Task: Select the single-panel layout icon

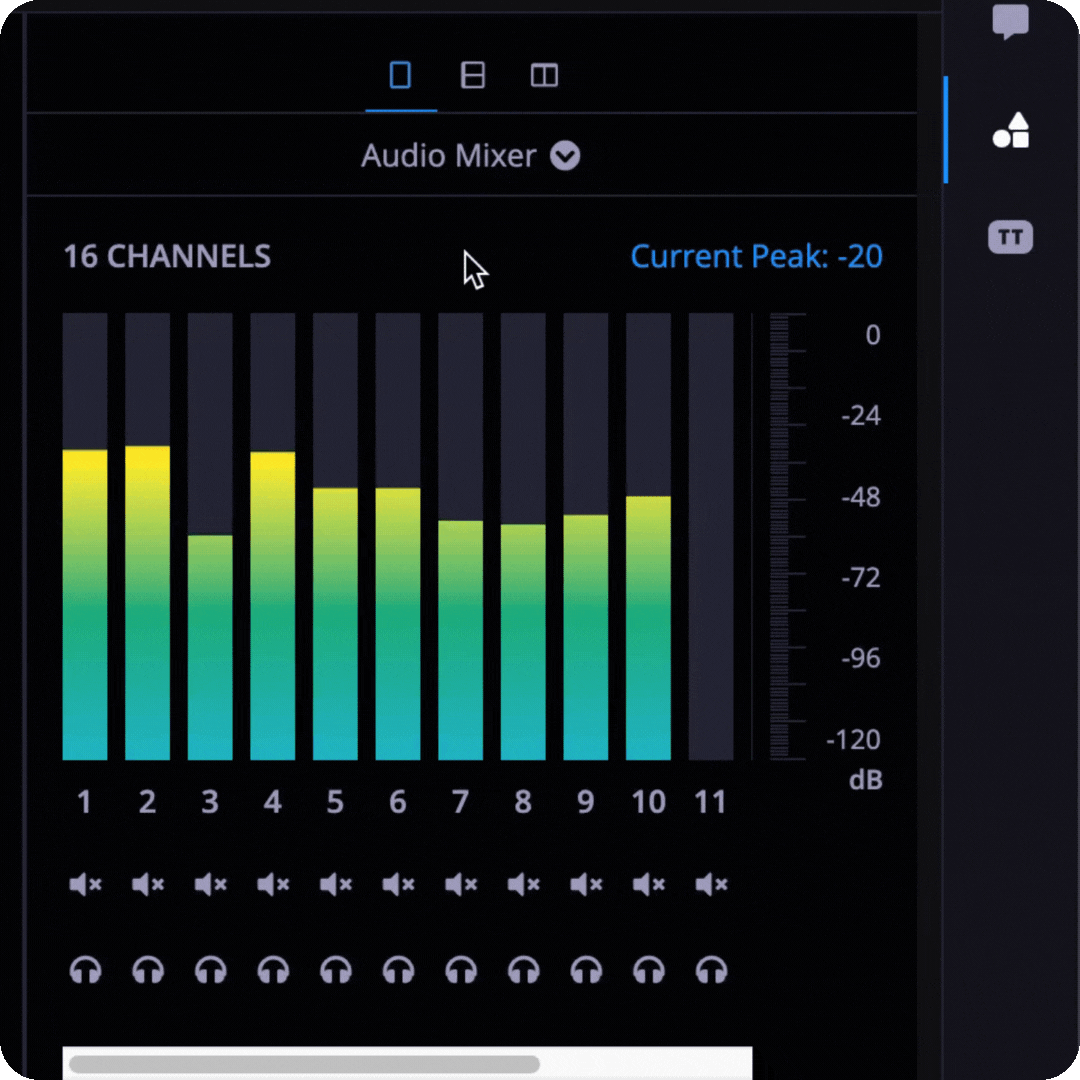Action: pyautogui.click(x=400, y=75)
